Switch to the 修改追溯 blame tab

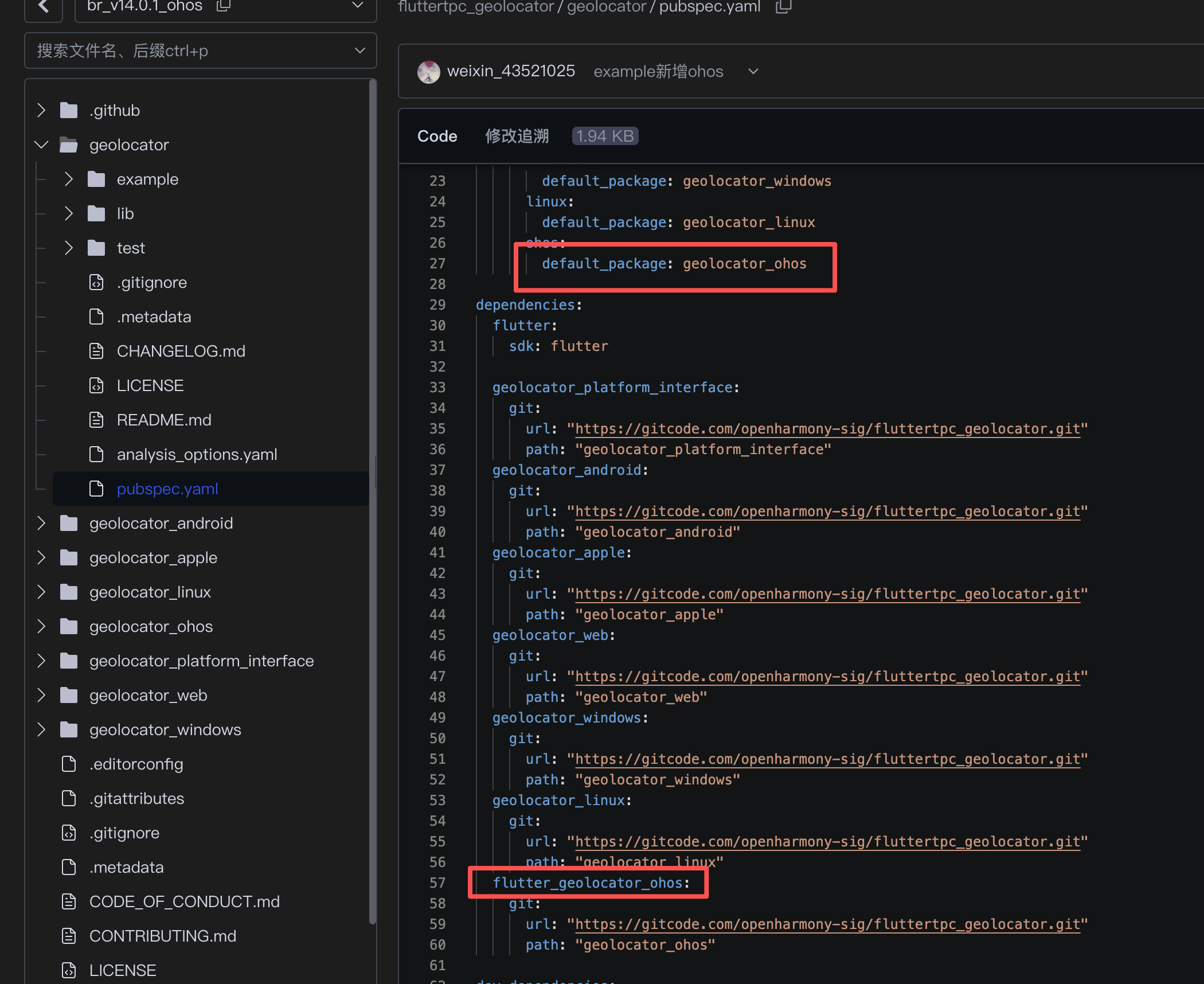(x=517, y=136)
